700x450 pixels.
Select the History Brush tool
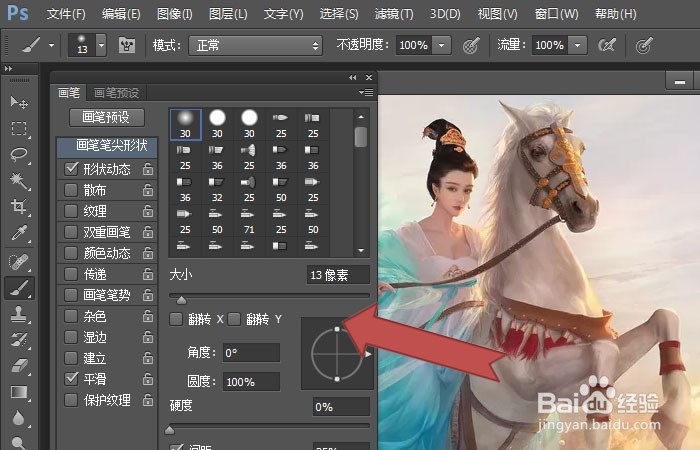click(x=19, y=340)
